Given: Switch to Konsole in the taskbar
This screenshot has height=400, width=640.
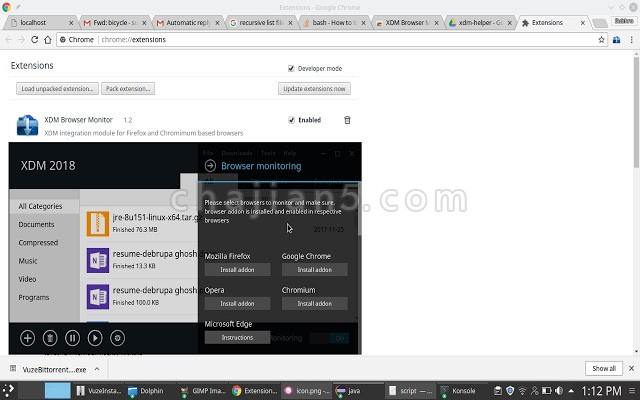Looking at the screenshot, I should pos(458,391).
